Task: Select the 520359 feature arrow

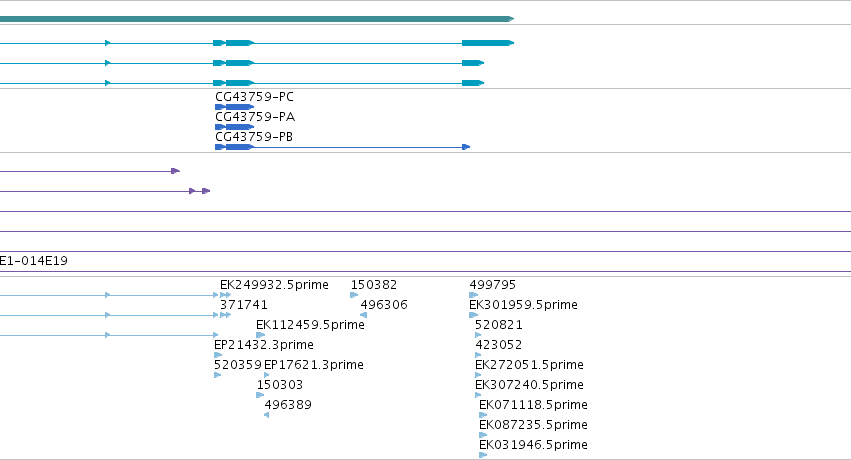Action: tap(218, 375)
